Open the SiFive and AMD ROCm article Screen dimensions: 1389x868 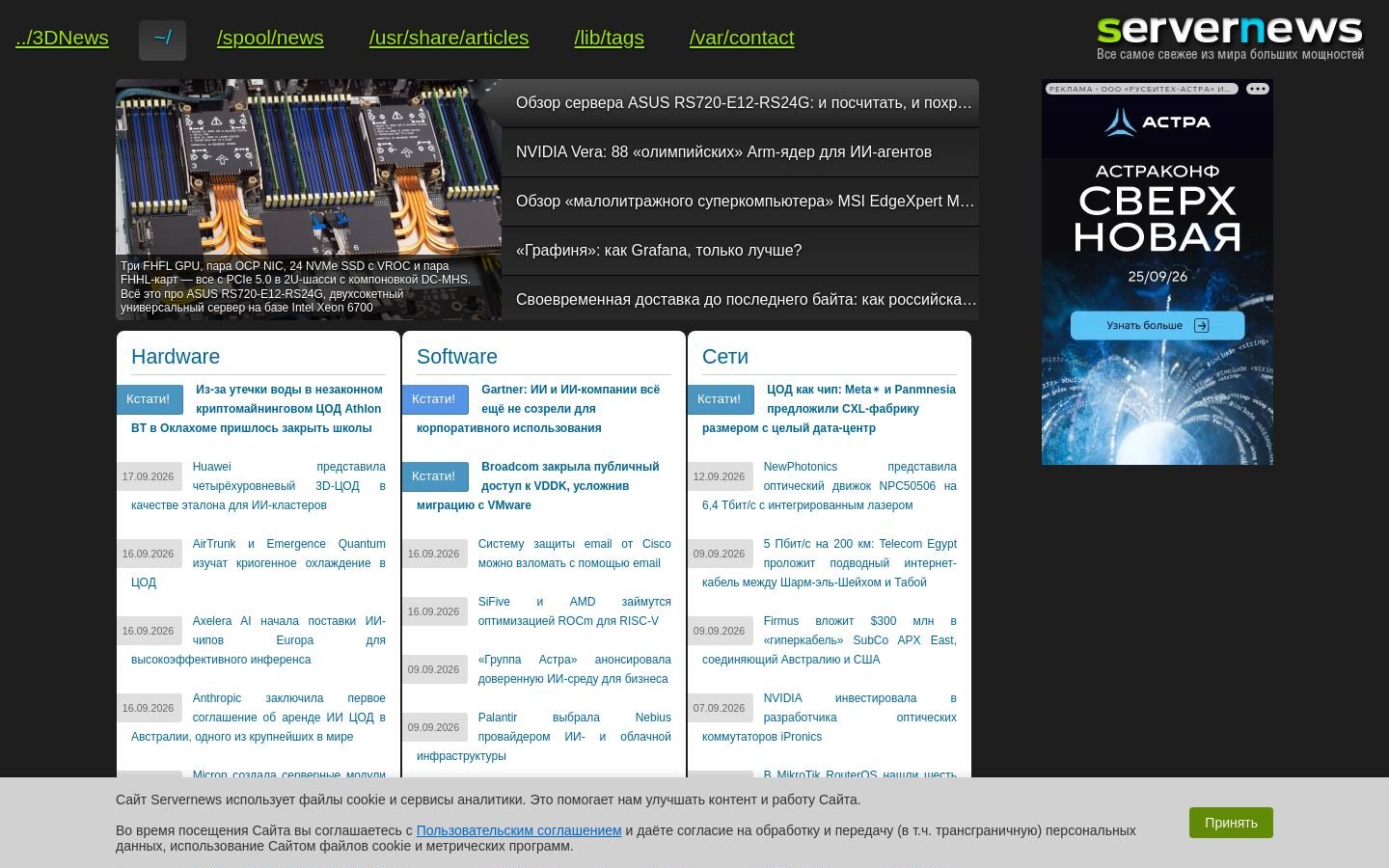click(x=574, y=611)
